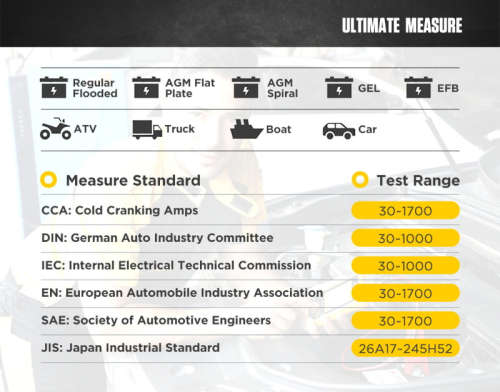
Task: Select the Car vehicle icon
Action: pos(339,131)
